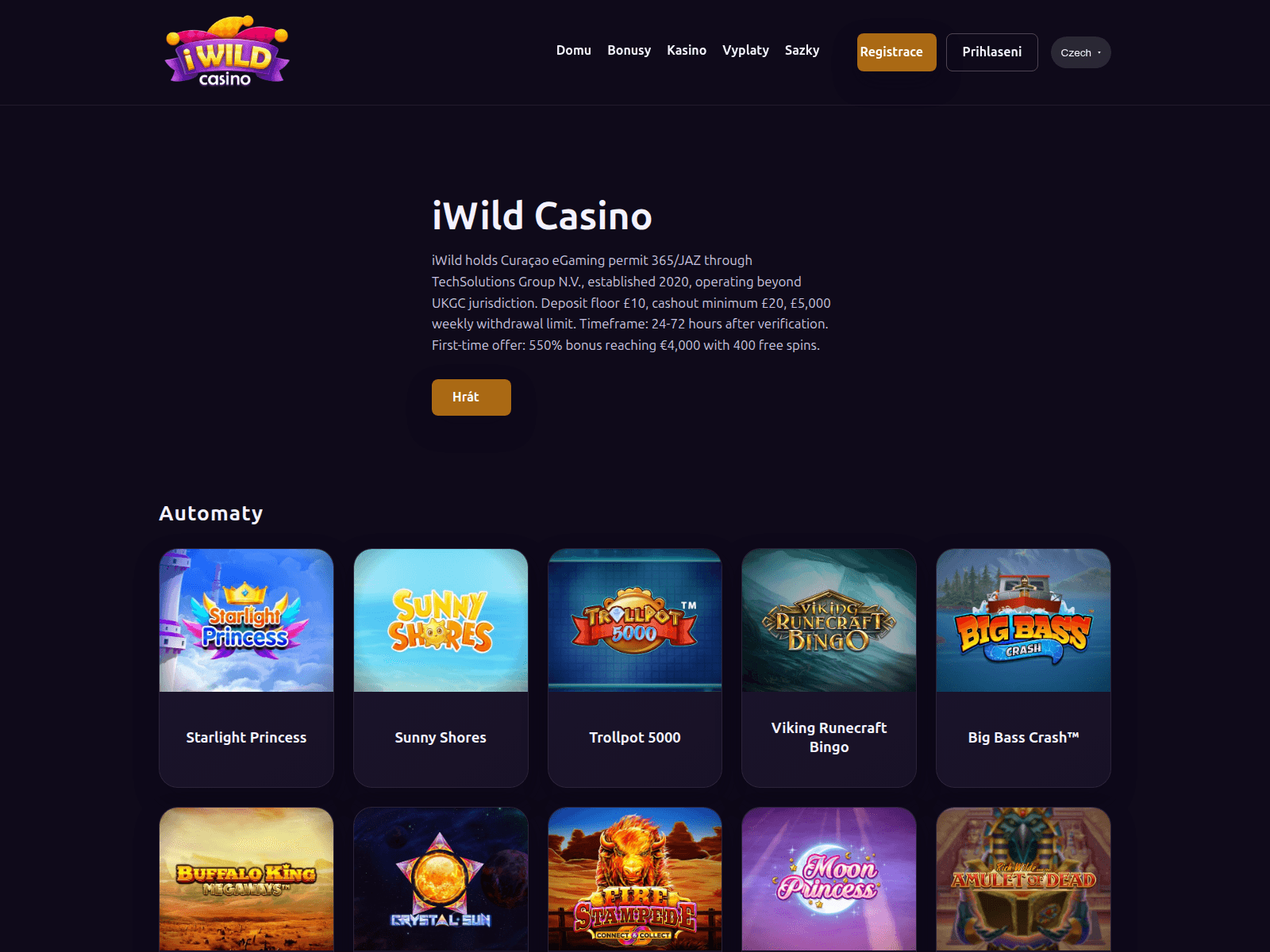Screen dimensions: 1270x952
Task: Open the Vyplaty menu item
Action: pyautogui.click(x=745, y=50)
